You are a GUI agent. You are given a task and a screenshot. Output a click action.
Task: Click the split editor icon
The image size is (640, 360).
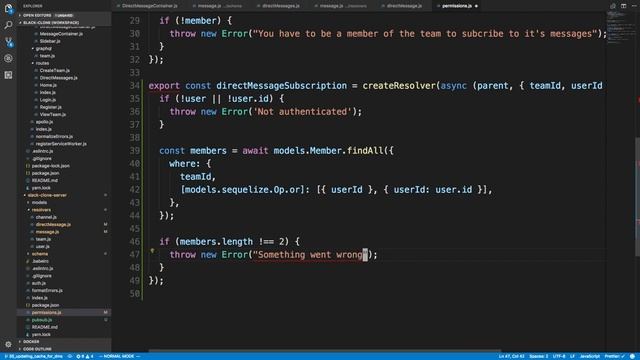point(623,6)
